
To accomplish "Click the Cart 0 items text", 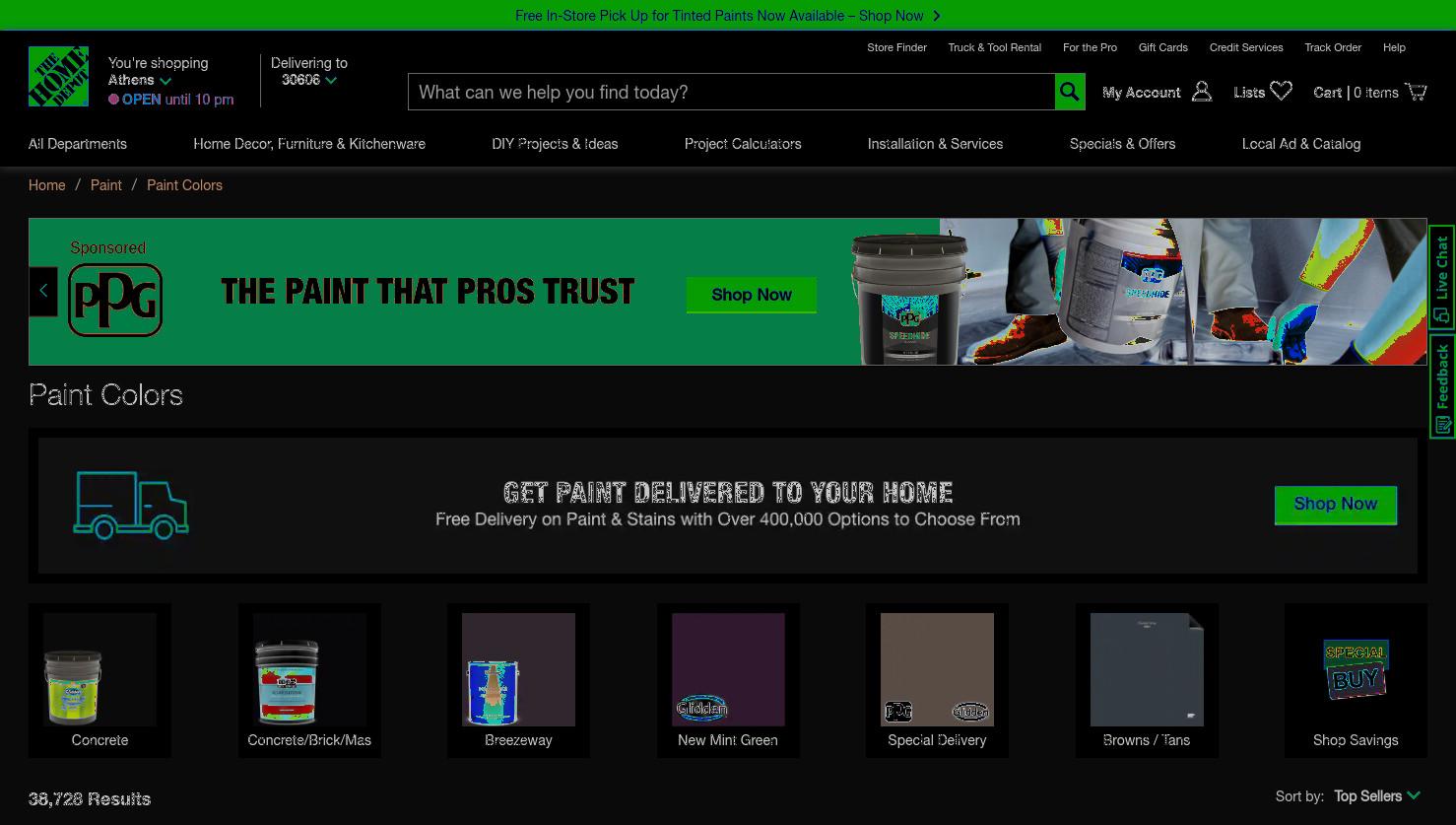I will pyautogui.click(x=1356, y=92).
